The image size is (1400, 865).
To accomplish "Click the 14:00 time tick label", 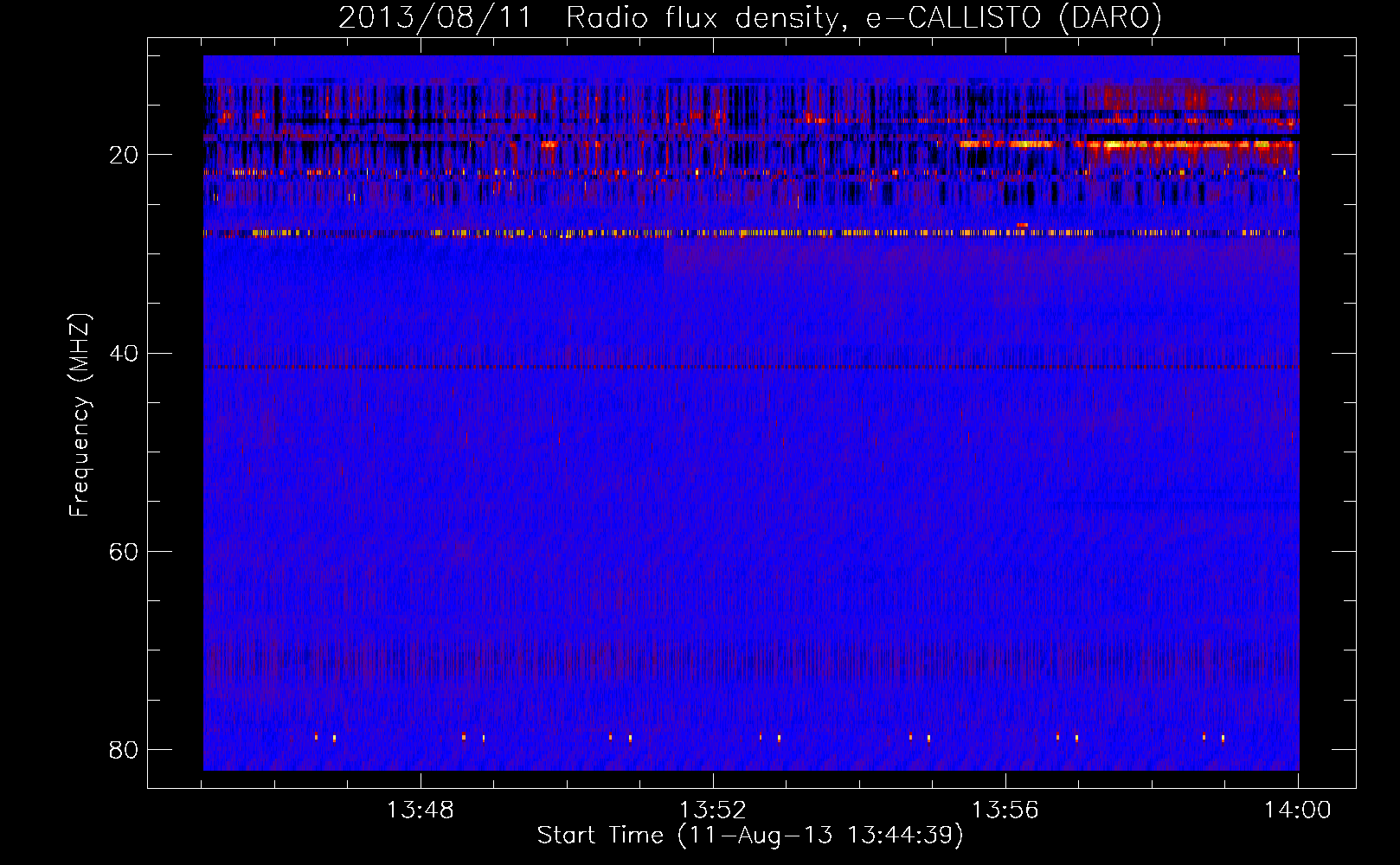I will [1298, 811].
